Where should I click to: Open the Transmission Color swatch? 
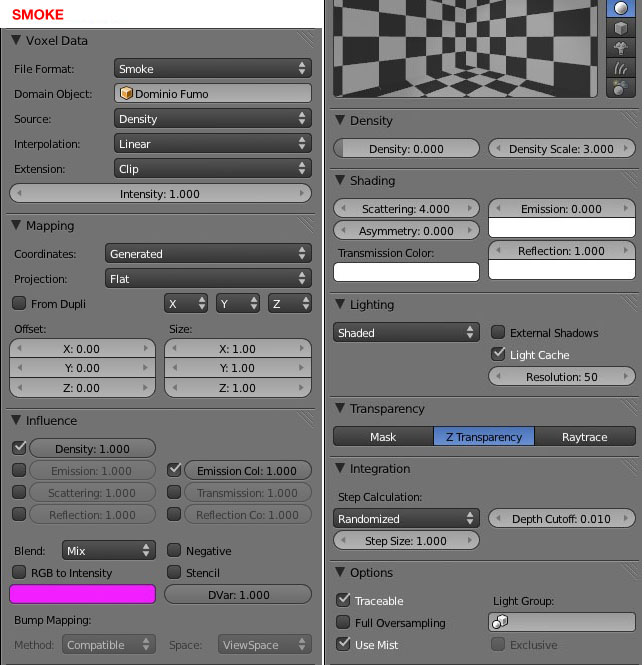(406, 271)
